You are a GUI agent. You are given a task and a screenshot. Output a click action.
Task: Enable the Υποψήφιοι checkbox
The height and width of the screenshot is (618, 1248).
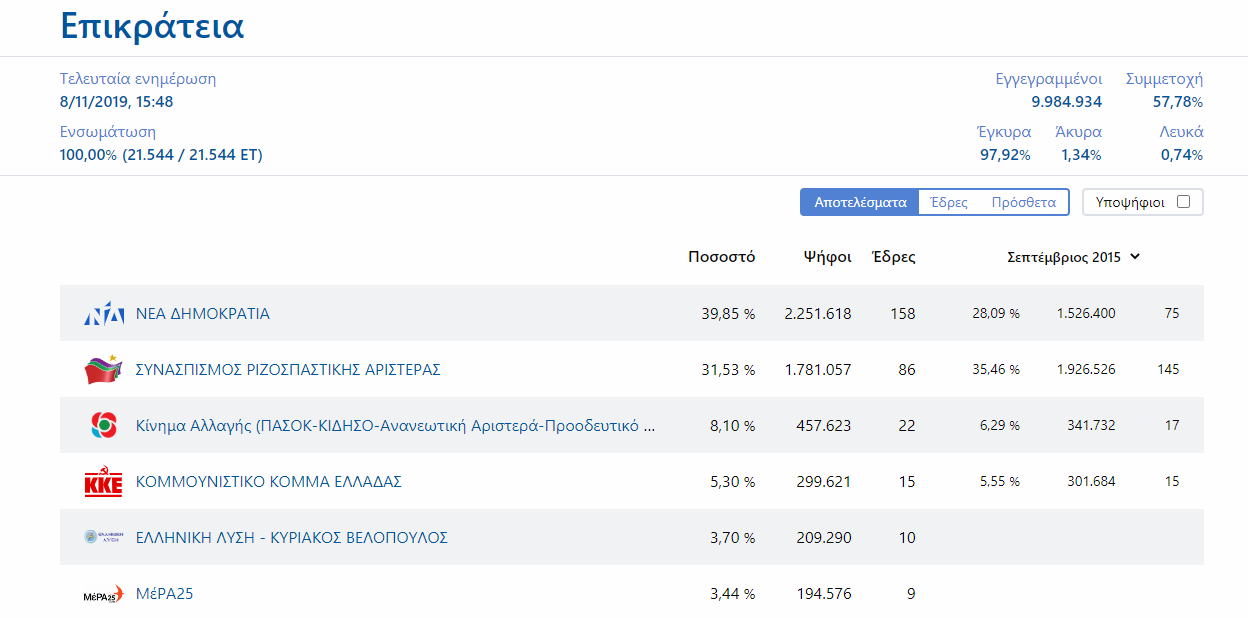(1183, 202)
